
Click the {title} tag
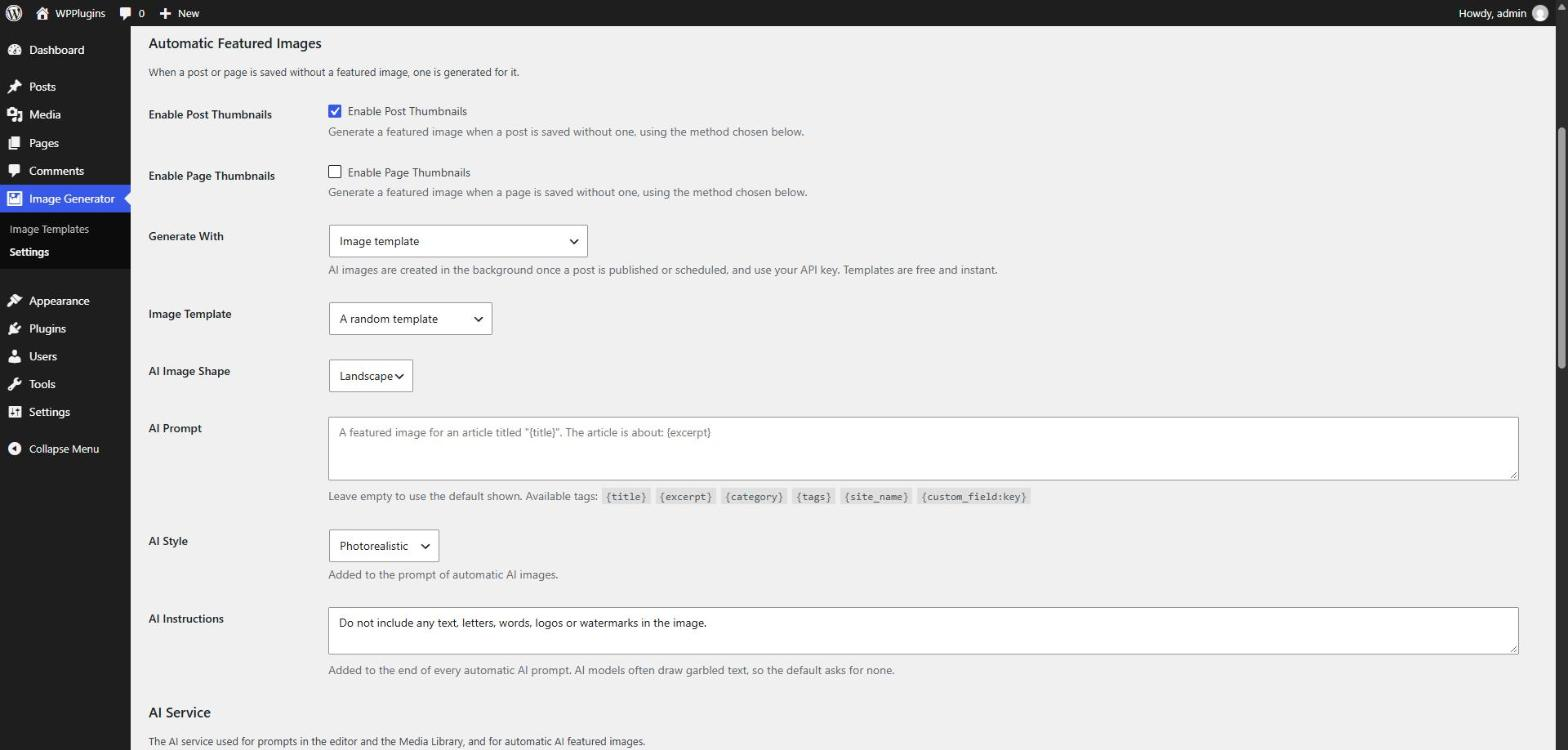click(627, 496)
